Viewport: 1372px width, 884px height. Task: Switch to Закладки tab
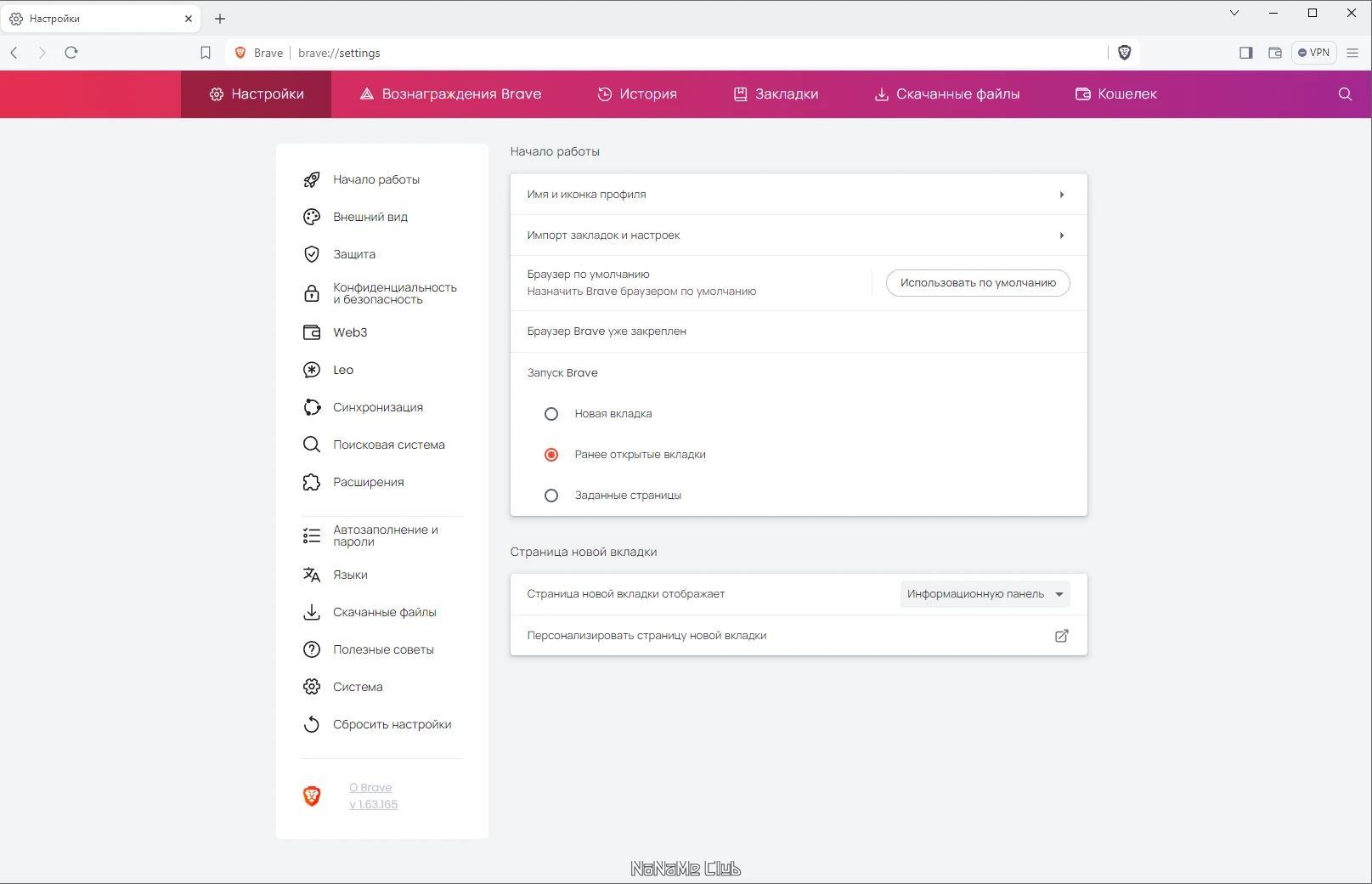pos(776,94)
